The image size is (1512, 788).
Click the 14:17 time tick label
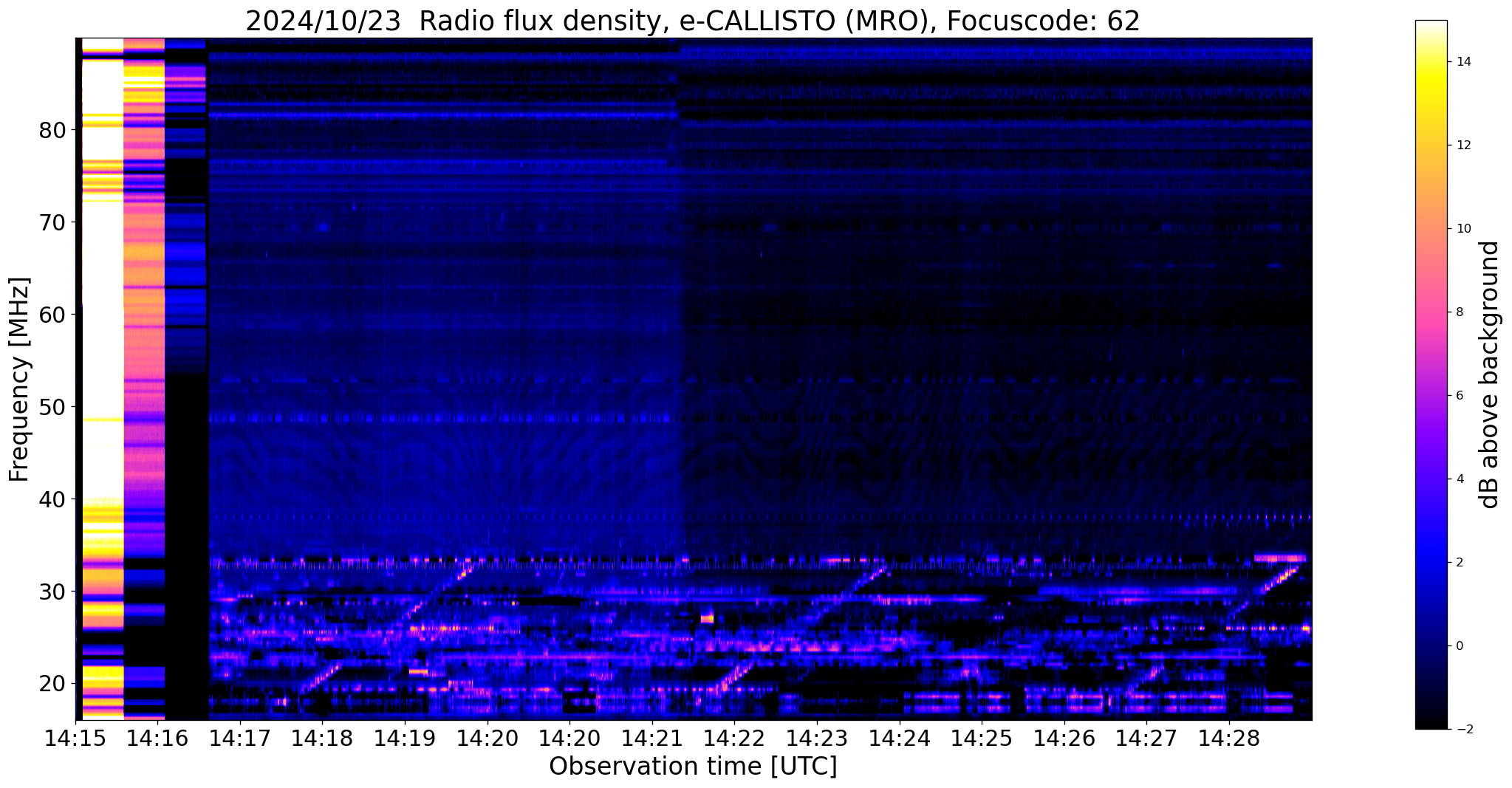point(240,739)
